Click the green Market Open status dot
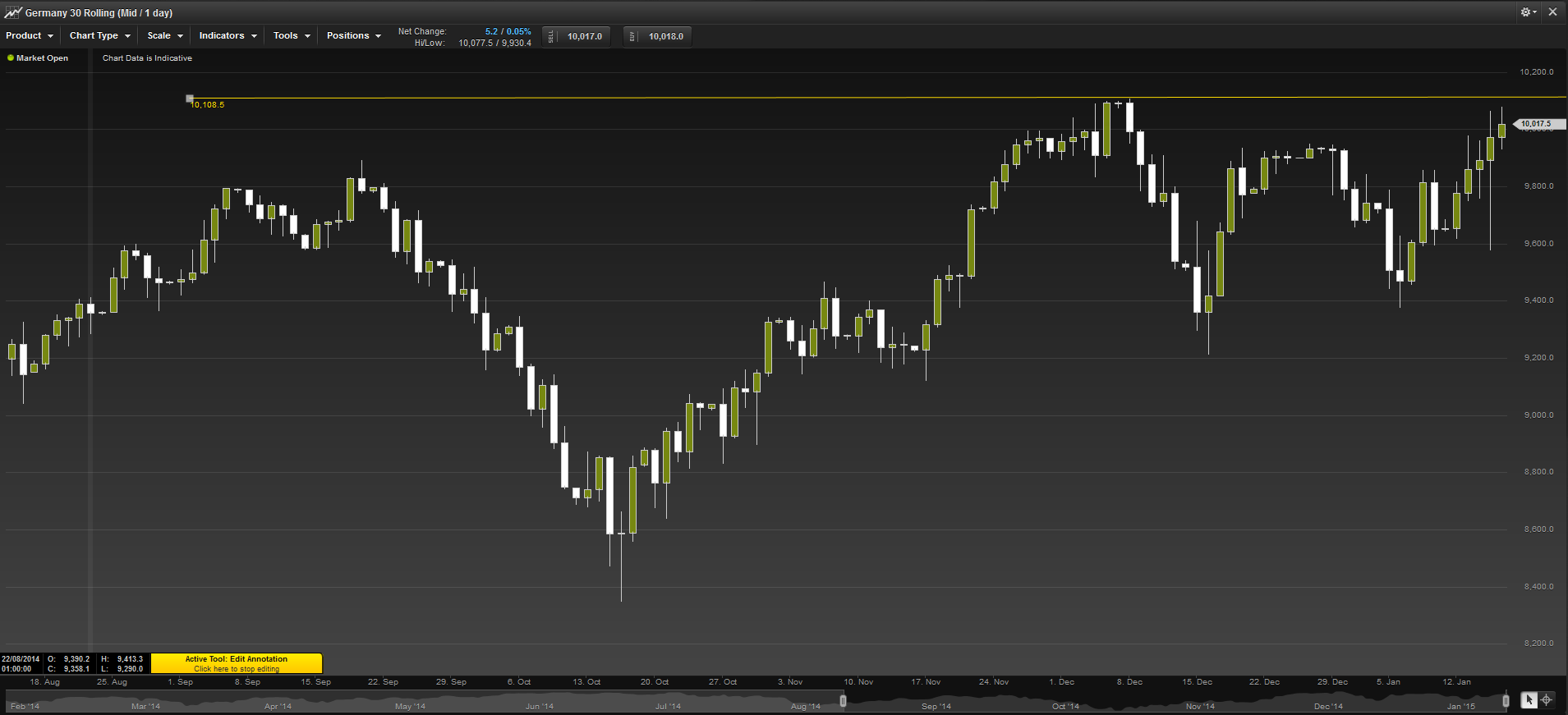The width and height of the screenshot is (1568, 715). tap(11, 58)
